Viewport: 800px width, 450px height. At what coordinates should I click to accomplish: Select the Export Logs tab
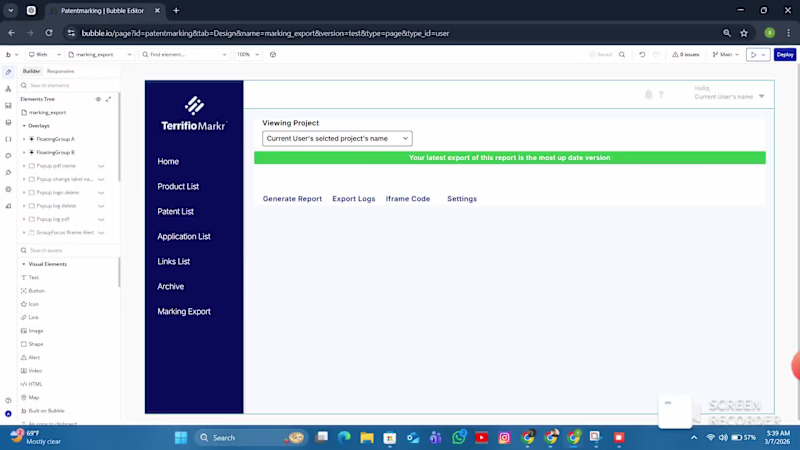coord(354,198)
